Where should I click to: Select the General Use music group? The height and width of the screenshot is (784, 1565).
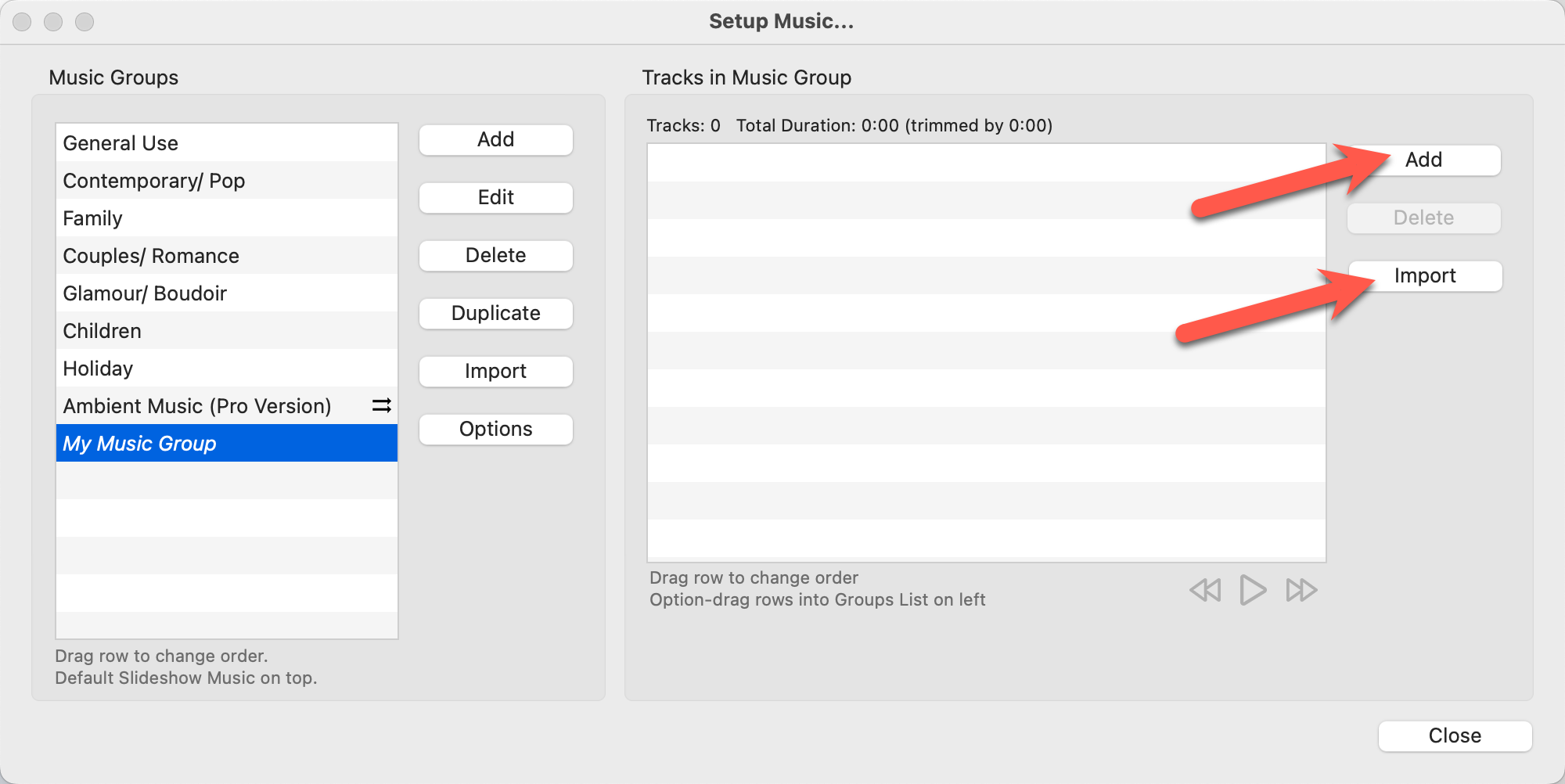tap(121, 143)
